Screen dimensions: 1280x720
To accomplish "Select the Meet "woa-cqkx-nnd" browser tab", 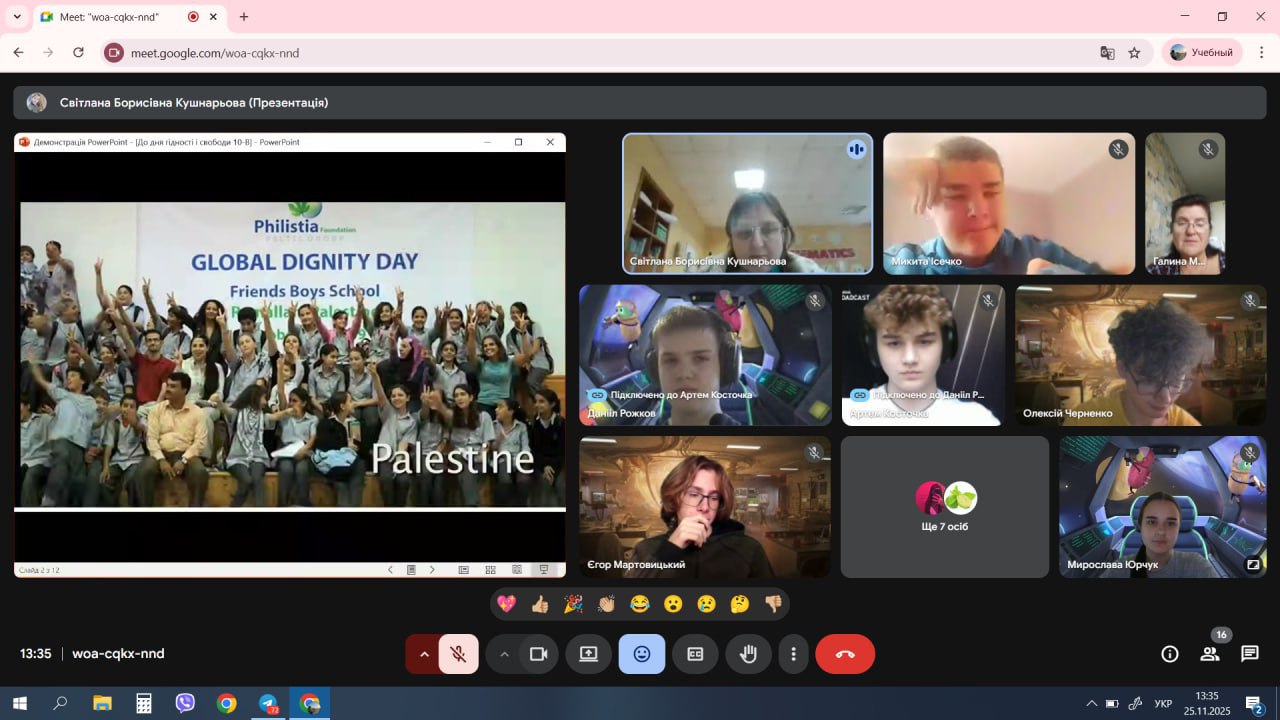I will (x=108, y=17).
